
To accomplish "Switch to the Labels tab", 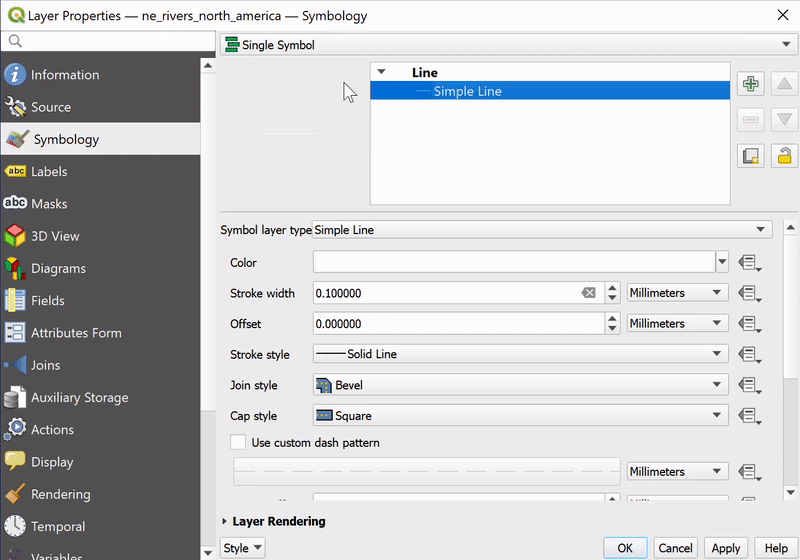I will [x=49, y=172].
